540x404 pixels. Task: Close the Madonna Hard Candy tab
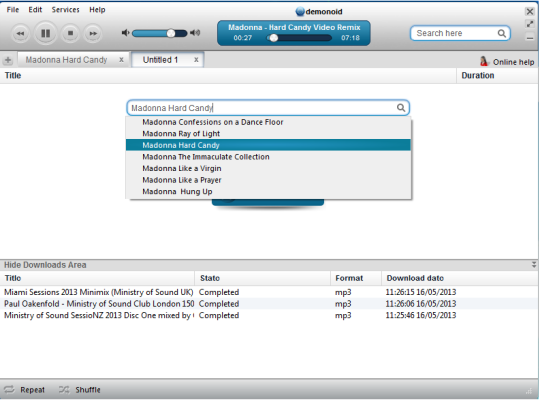point(121,60)
